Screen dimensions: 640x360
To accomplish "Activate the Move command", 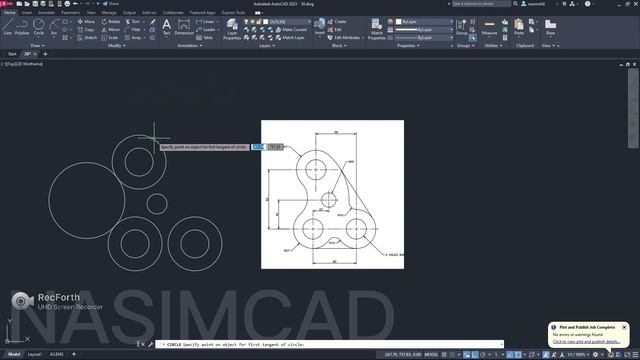I will coord(86,22).
